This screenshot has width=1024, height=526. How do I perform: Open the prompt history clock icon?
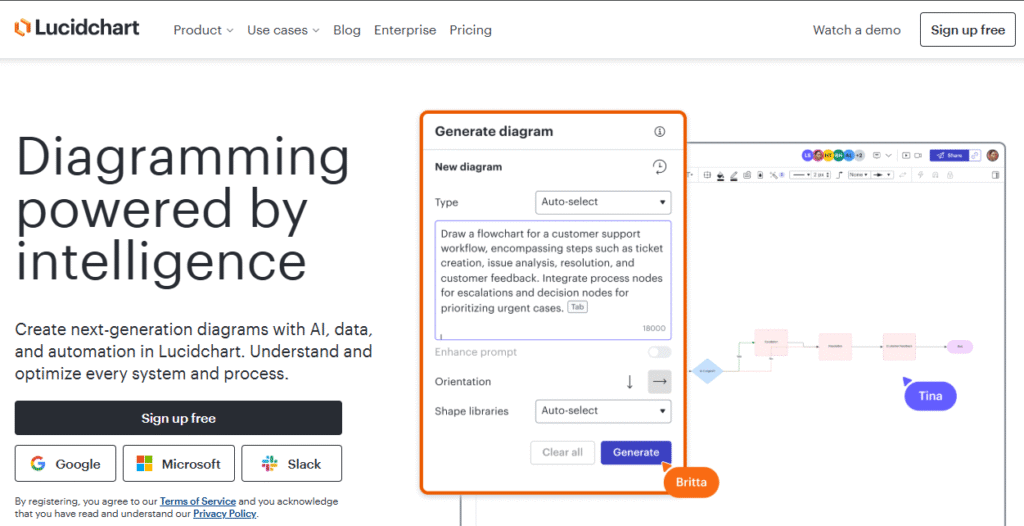pos(659,167)
